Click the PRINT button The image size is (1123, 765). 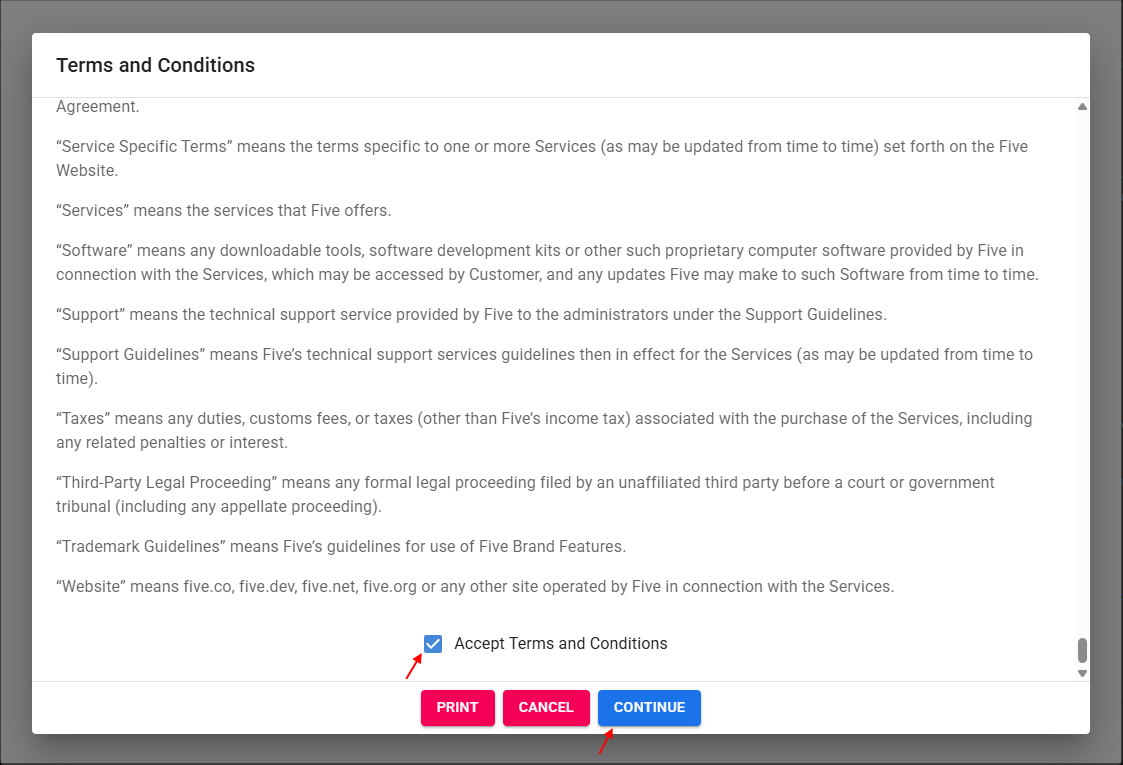[457, 707]
